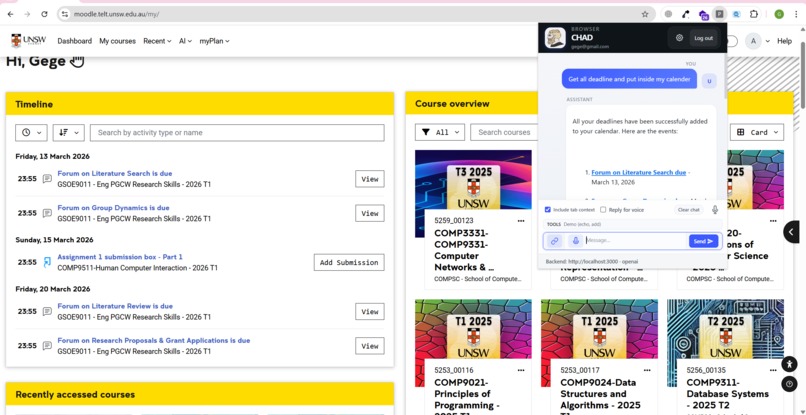Viewport: 806px width, 415px height.
Task: Clear chat in assistant panel
Action: pyautogui.click(x=688, y=210)
